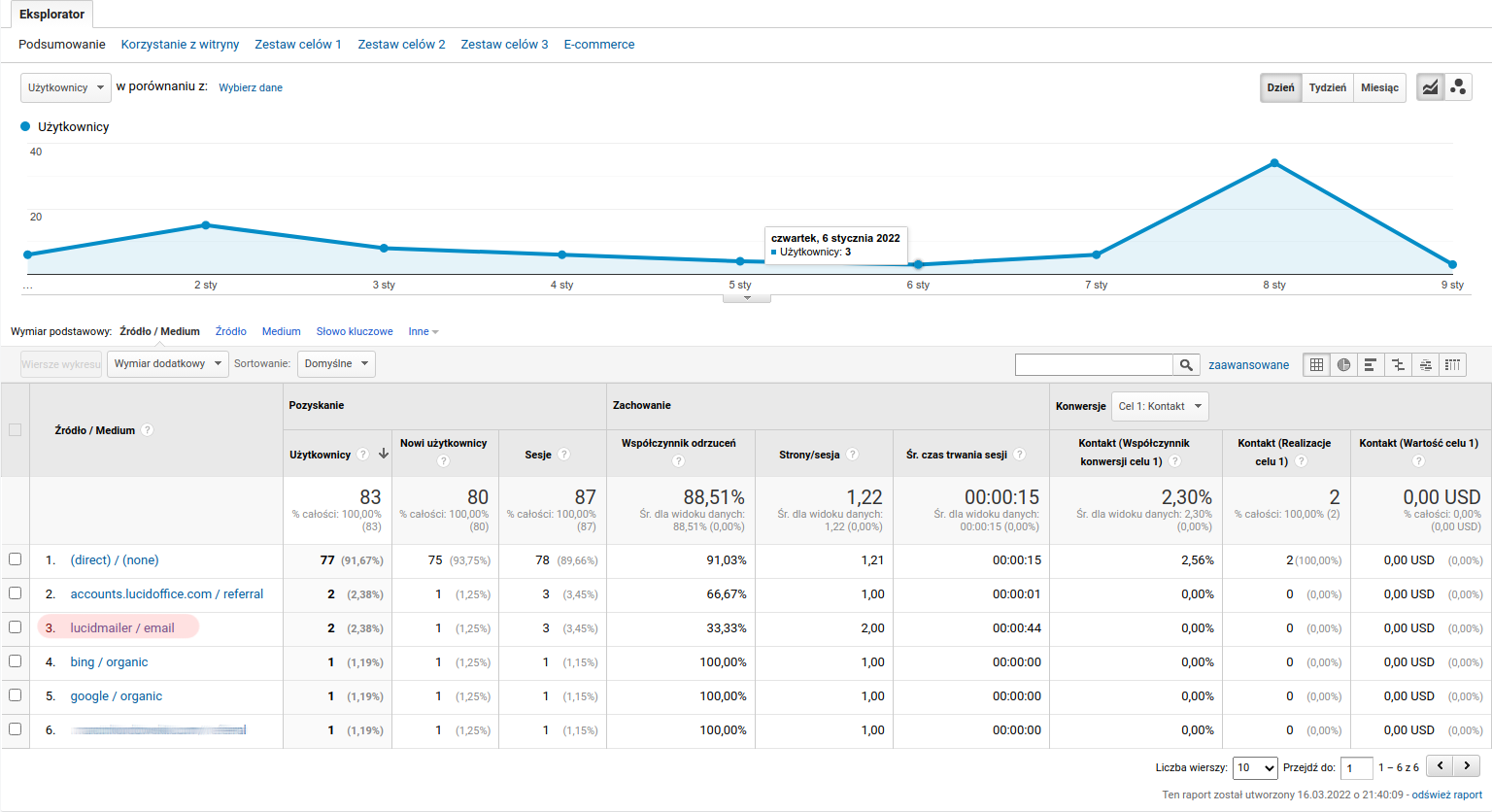This screenshot has width=1492, height=812.
Task: Click the odśwież raport link
Action: click(1447, 795)
